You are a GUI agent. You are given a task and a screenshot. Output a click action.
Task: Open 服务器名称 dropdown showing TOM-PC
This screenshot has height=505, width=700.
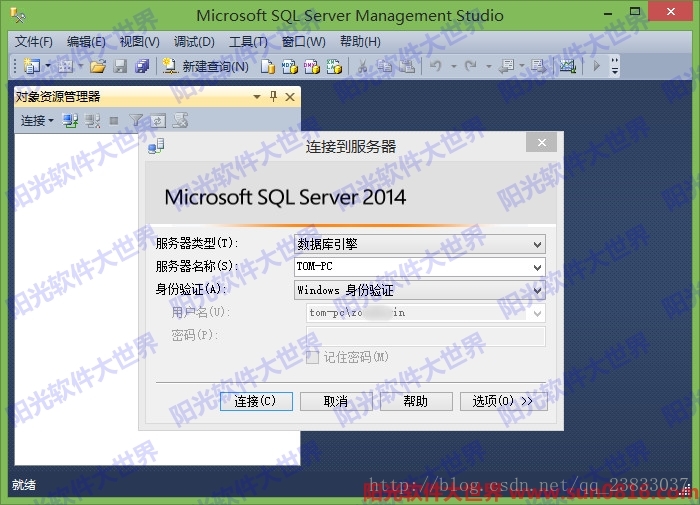(x=420, y=267)
